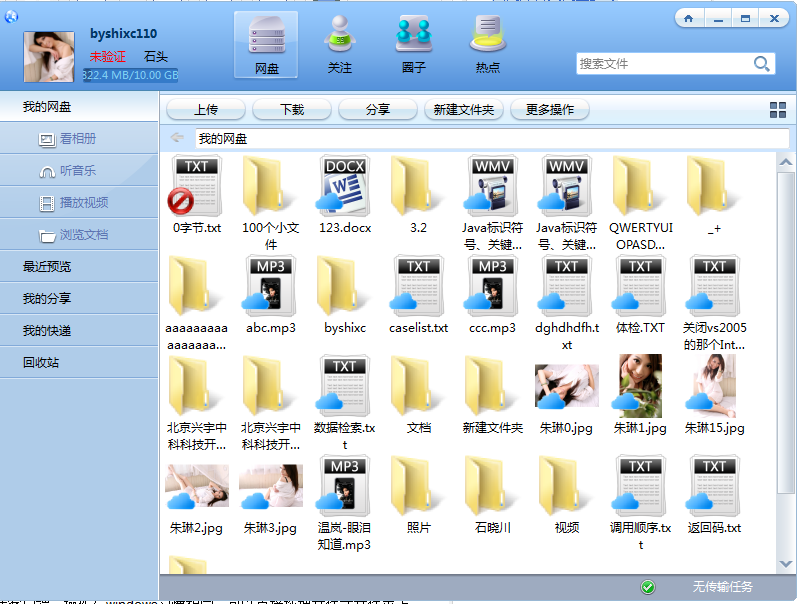809x604 pixels.
Task: Click the 分享 share button
Action: (378, 109)
